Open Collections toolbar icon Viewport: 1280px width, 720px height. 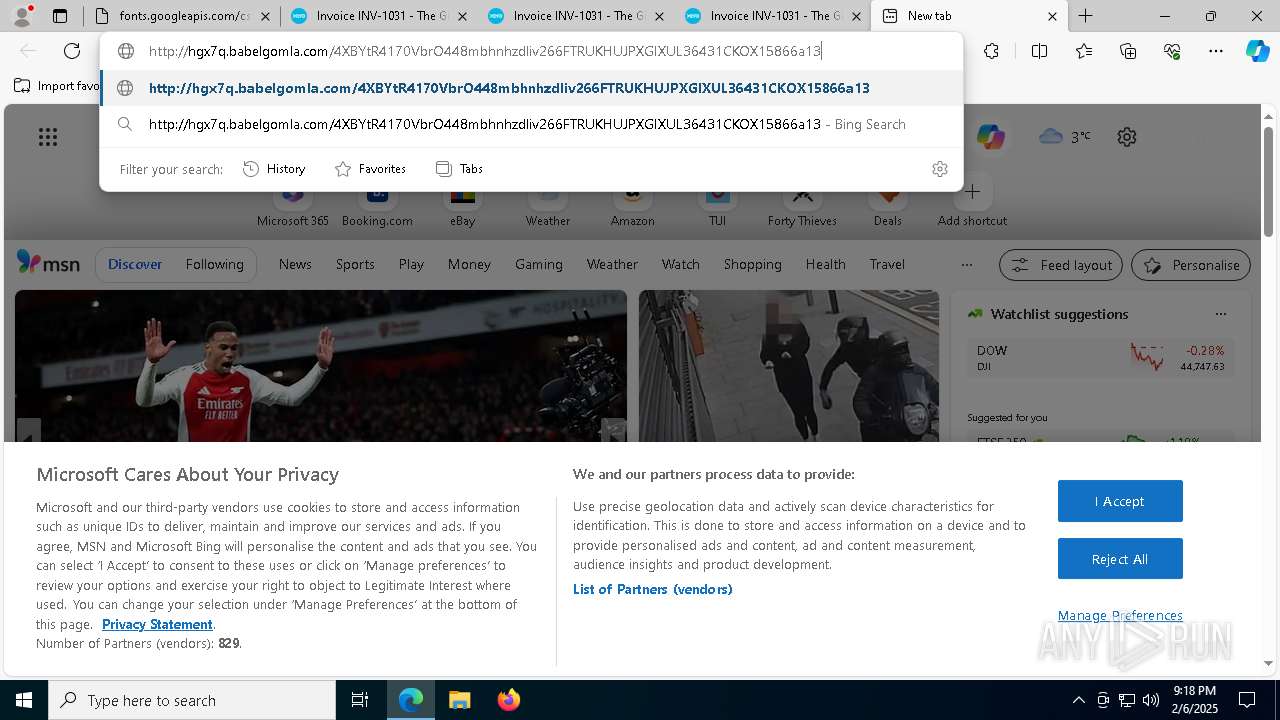(x=1128, y=51)
